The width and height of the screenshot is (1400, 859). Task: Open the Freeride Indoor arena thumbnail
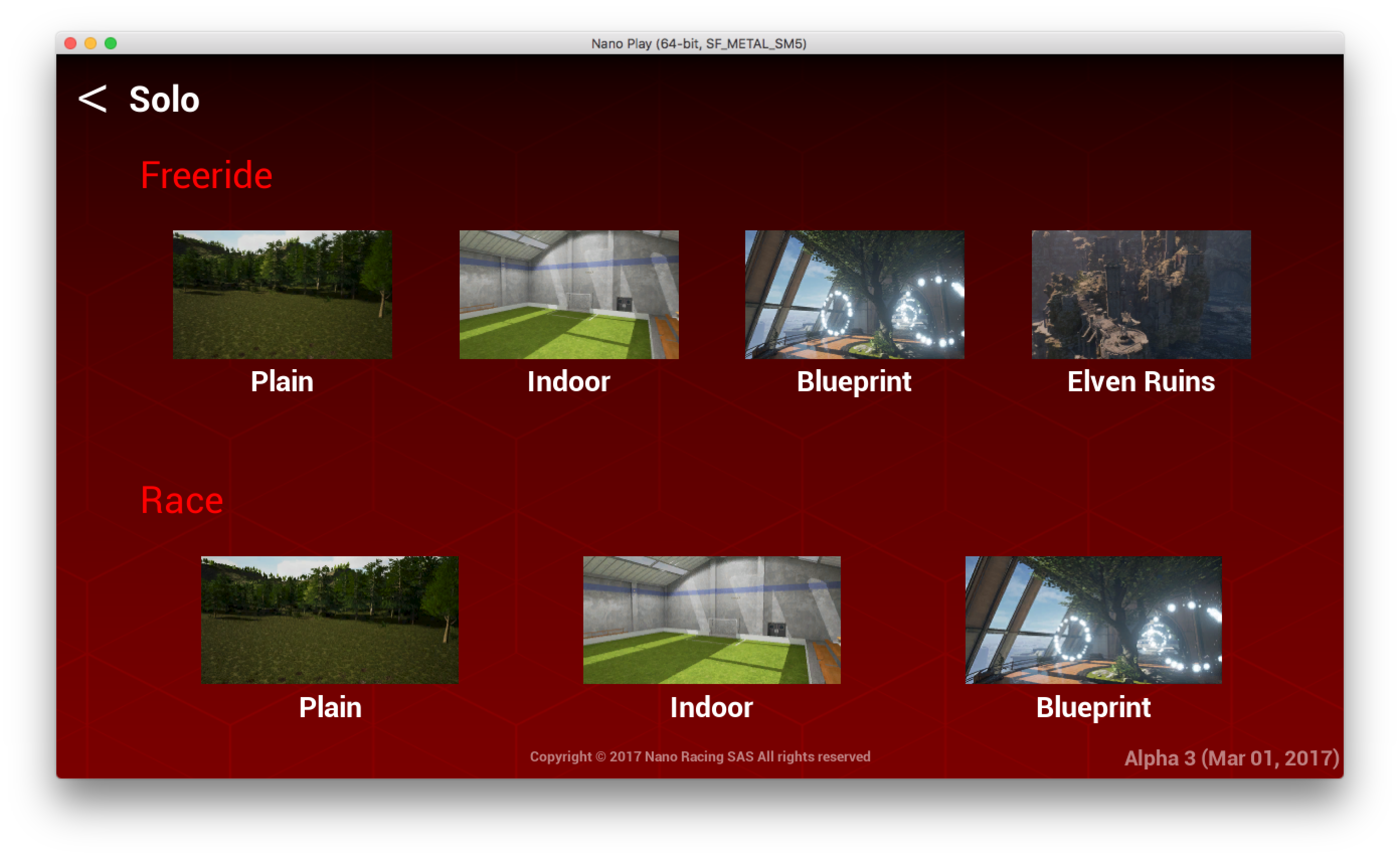tap(569, 294)
